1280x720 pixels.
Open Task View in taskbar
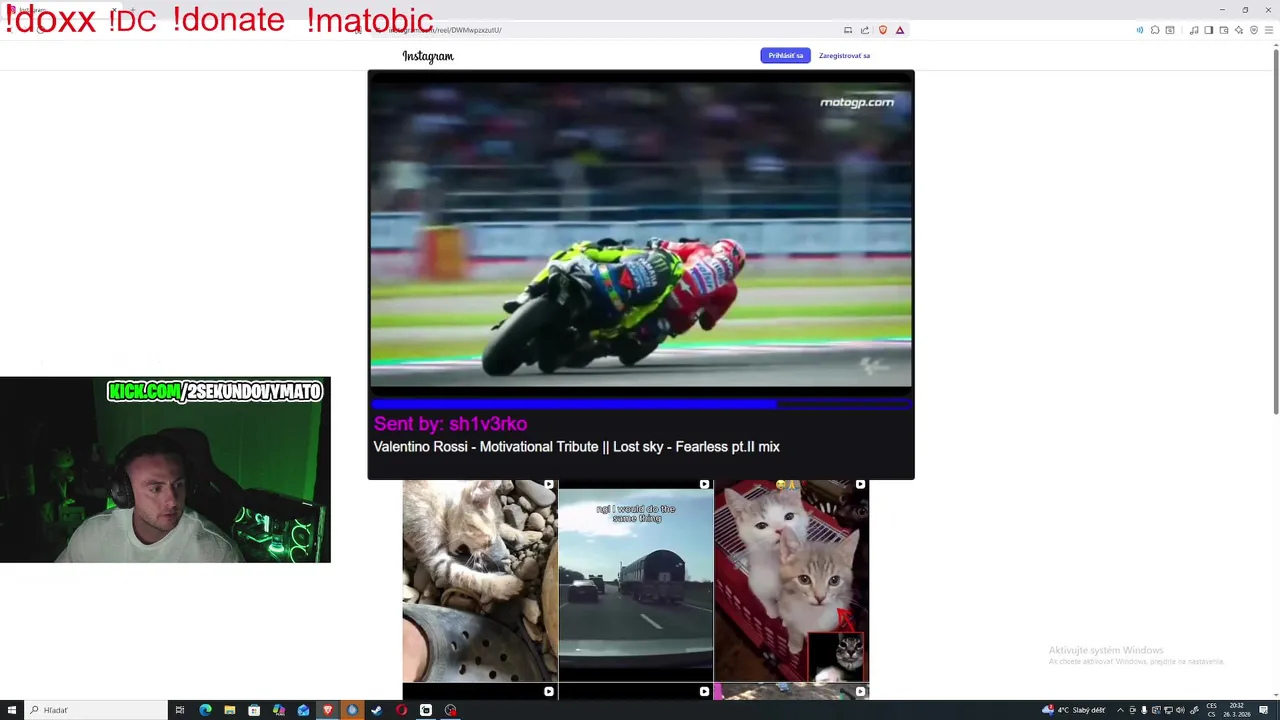180,710
